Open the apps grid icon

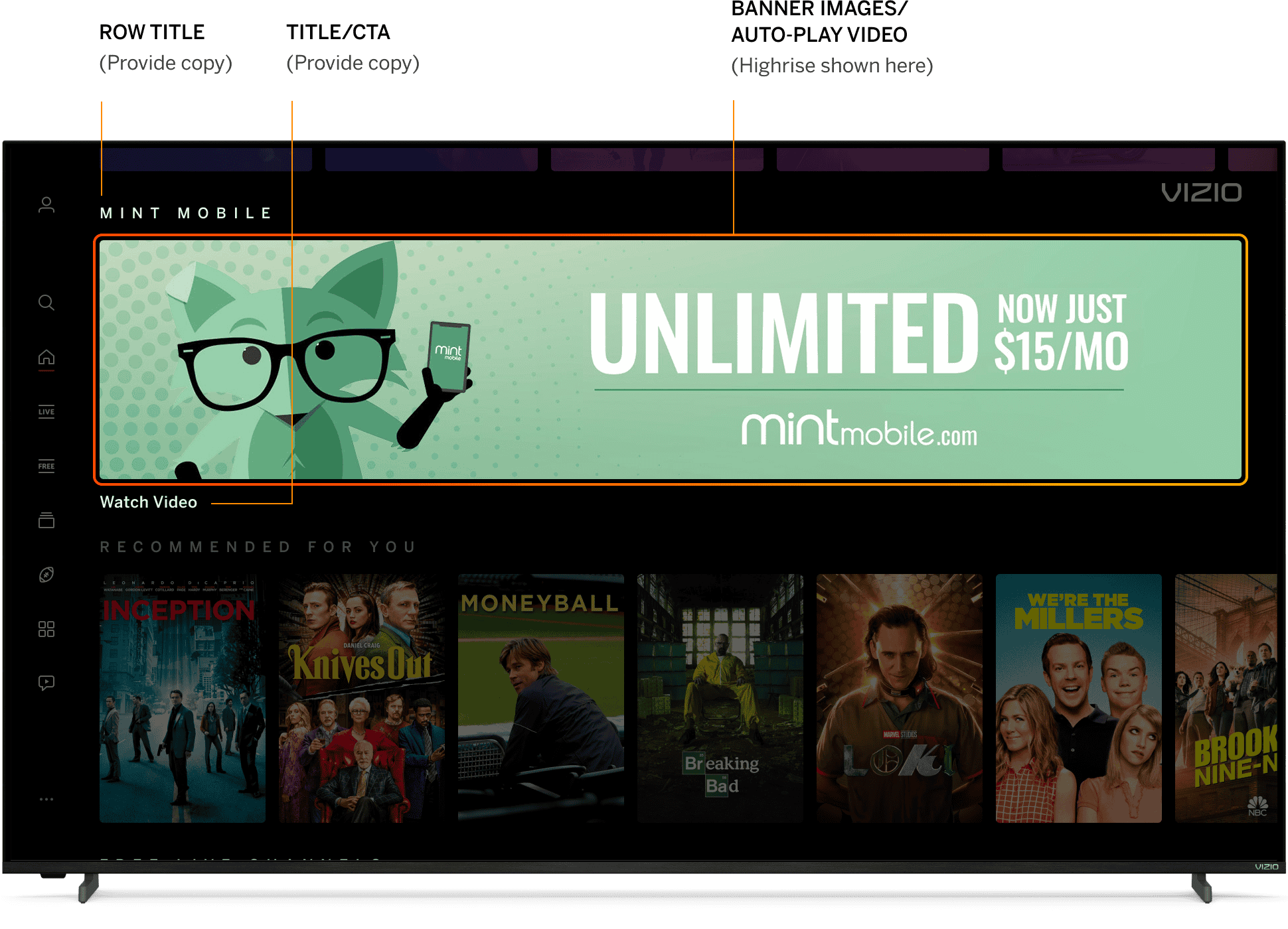(46, 629)
